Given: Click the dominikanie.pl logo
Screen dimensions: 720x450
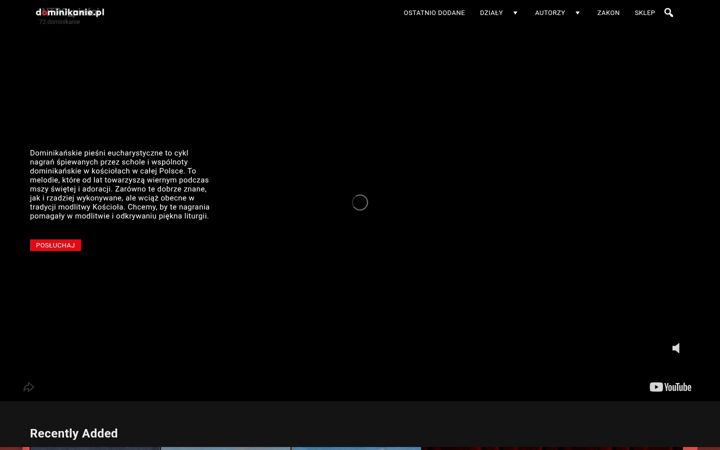Looking at the screenshot, I should [x=70, y=12].
